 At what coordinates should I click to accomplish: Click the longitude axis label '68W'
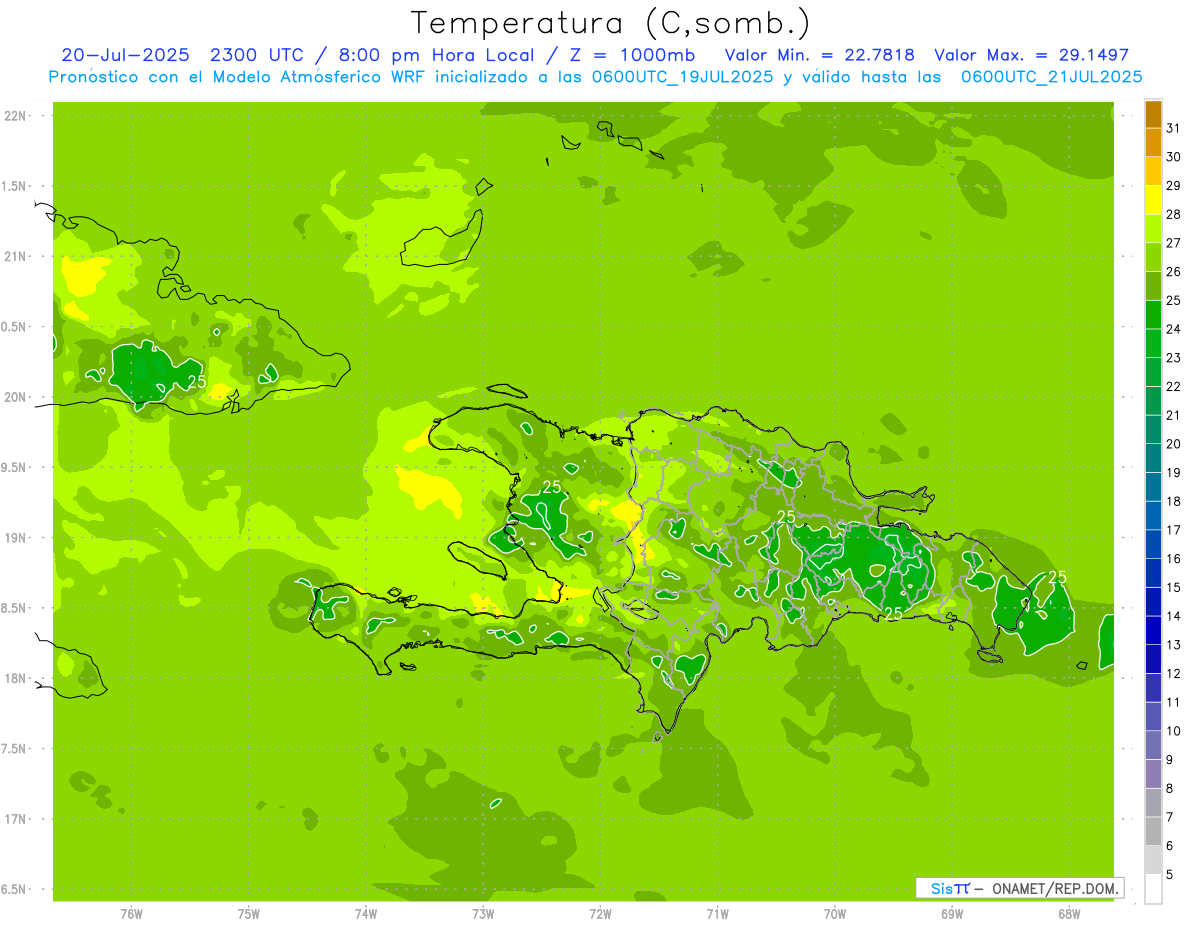[x=1069, y=914]
